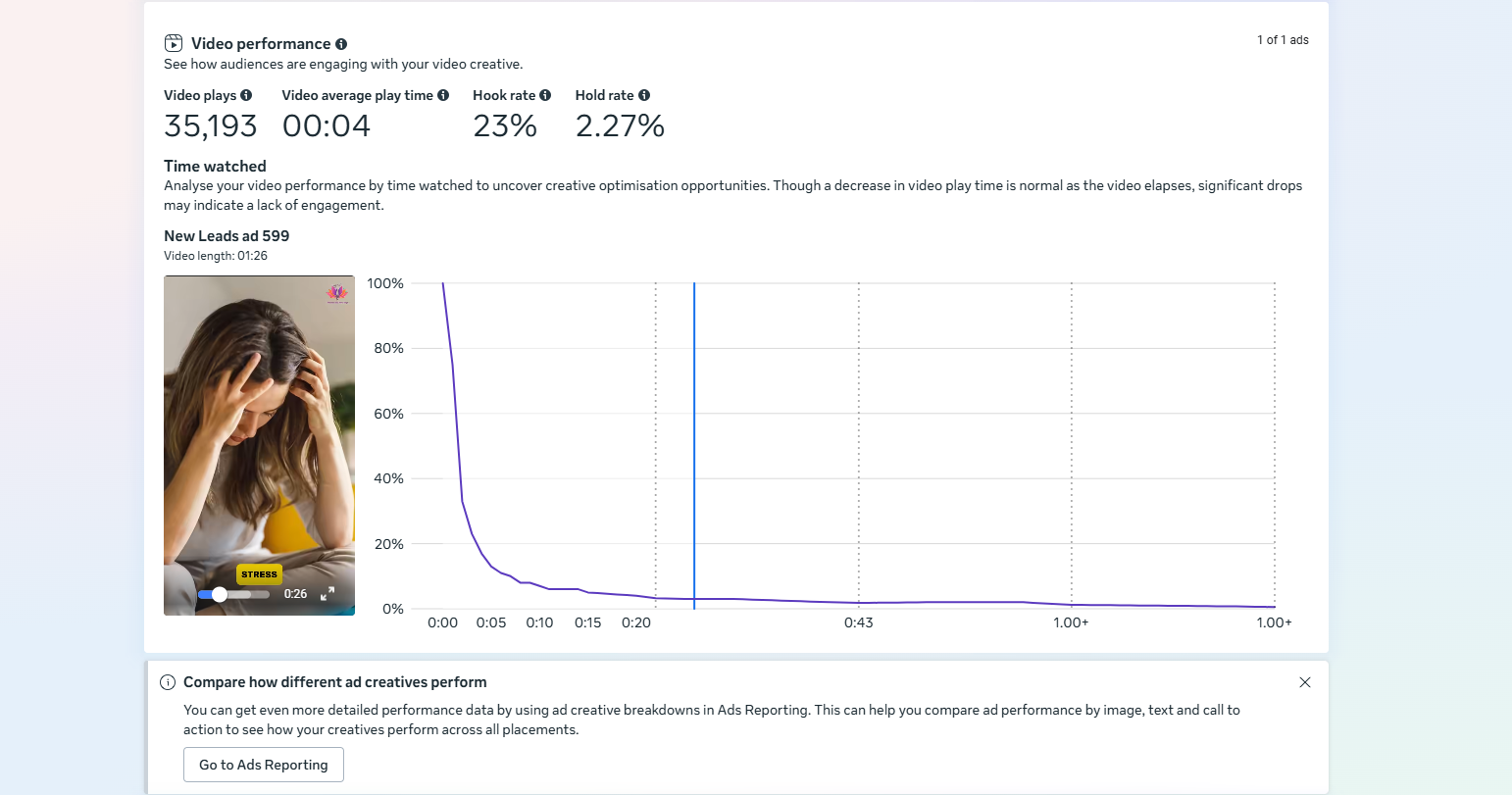Click the logo in the video preview corner
The height and width of the screenshot is (795, 1512).
coord(336,293)
